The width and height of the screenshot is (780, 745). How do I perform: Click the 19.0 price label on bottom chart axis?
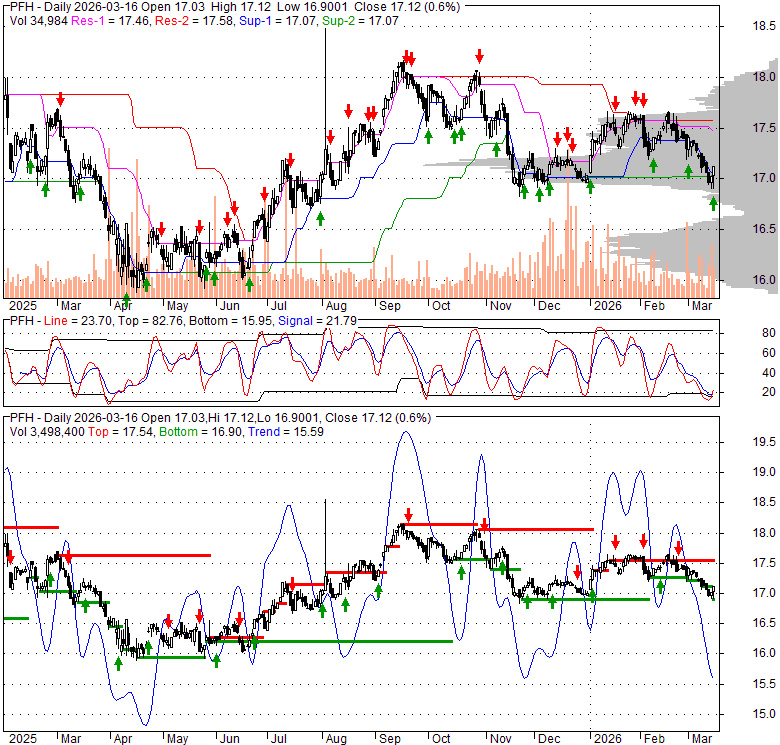click(x=764, y=472)
